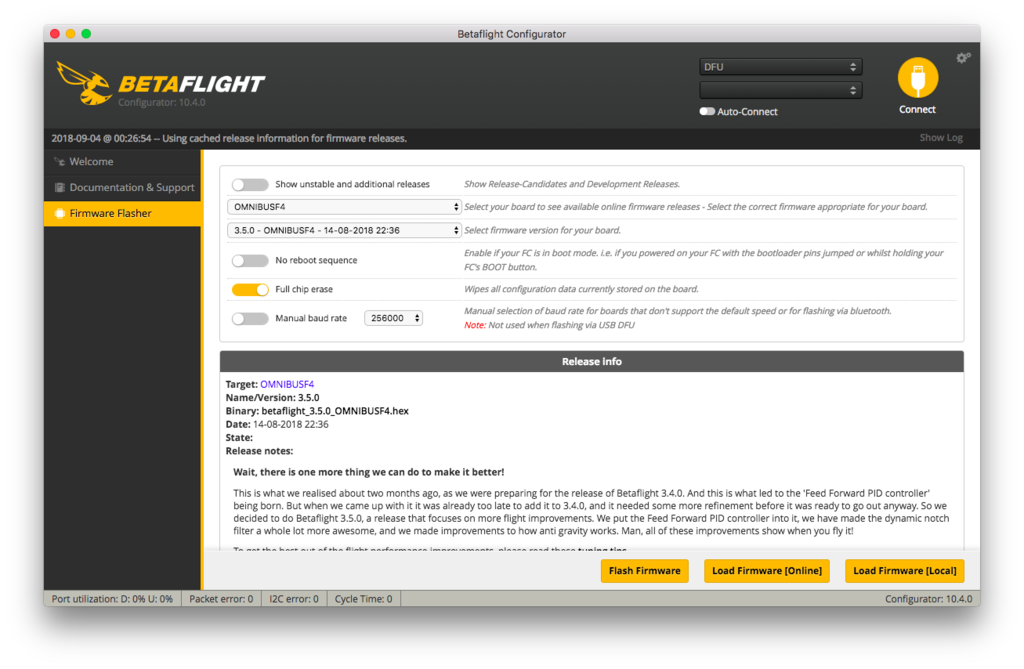Toggle the No reboot sequence switch
This screenshot has width=1024, height=669.
coord(250,261)
